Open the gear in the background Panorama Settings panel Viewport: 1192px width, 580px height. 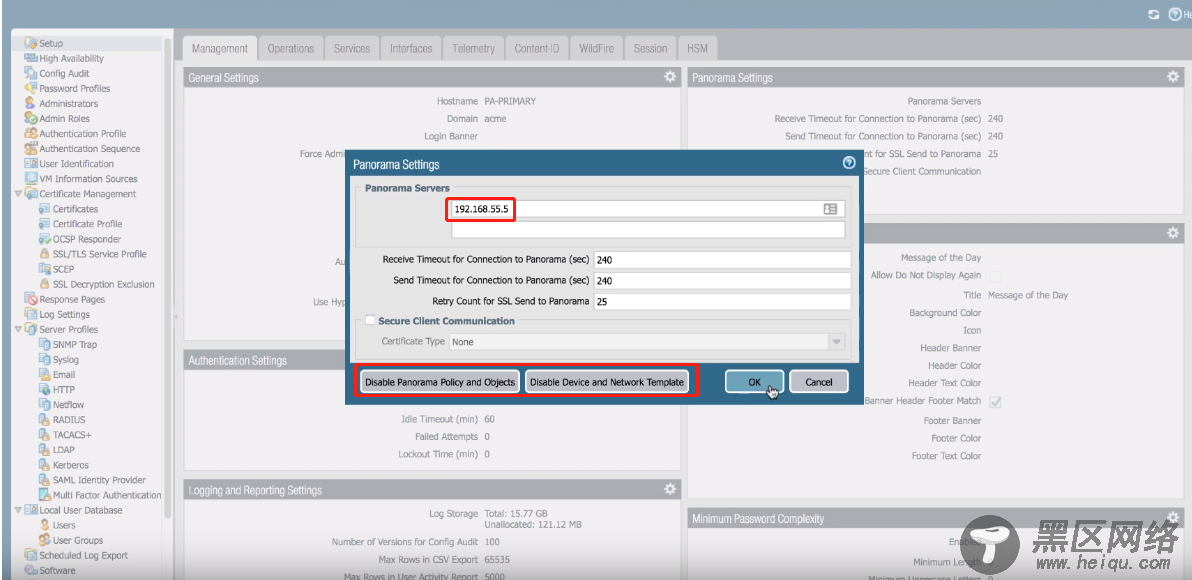pos(1173,77)
